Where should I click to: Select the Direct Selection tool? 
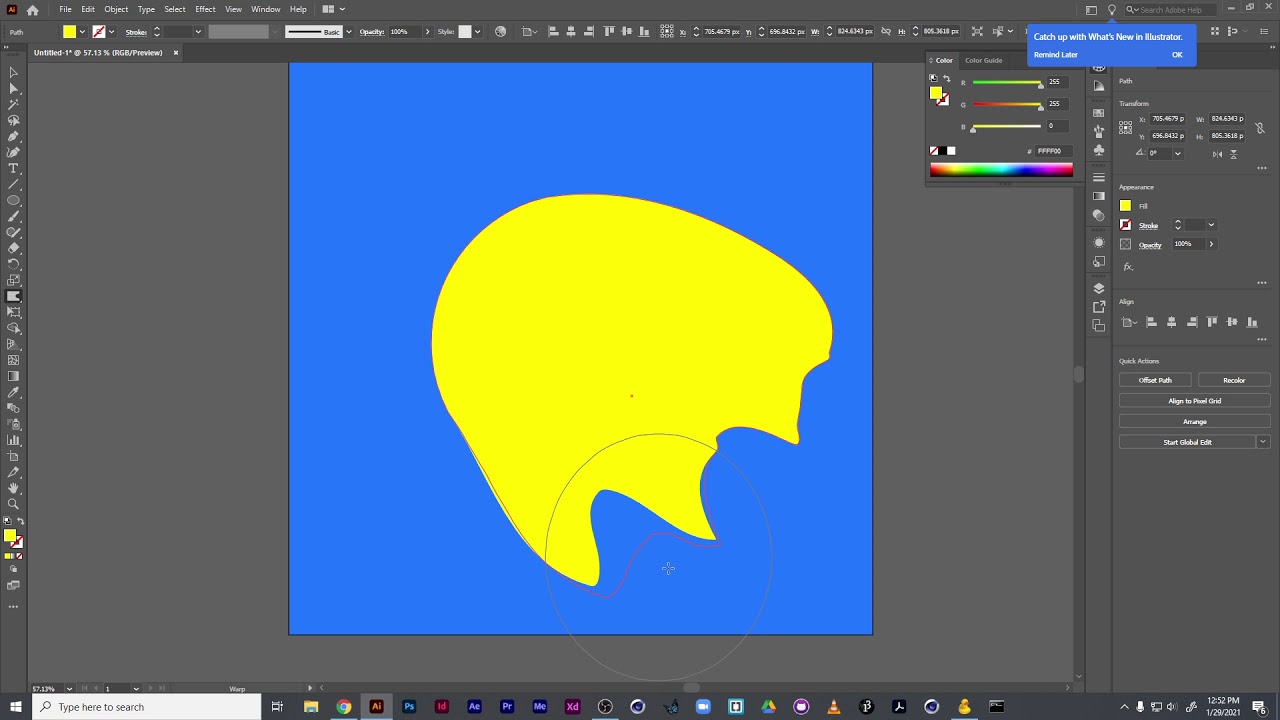click(x=13, y=88)
